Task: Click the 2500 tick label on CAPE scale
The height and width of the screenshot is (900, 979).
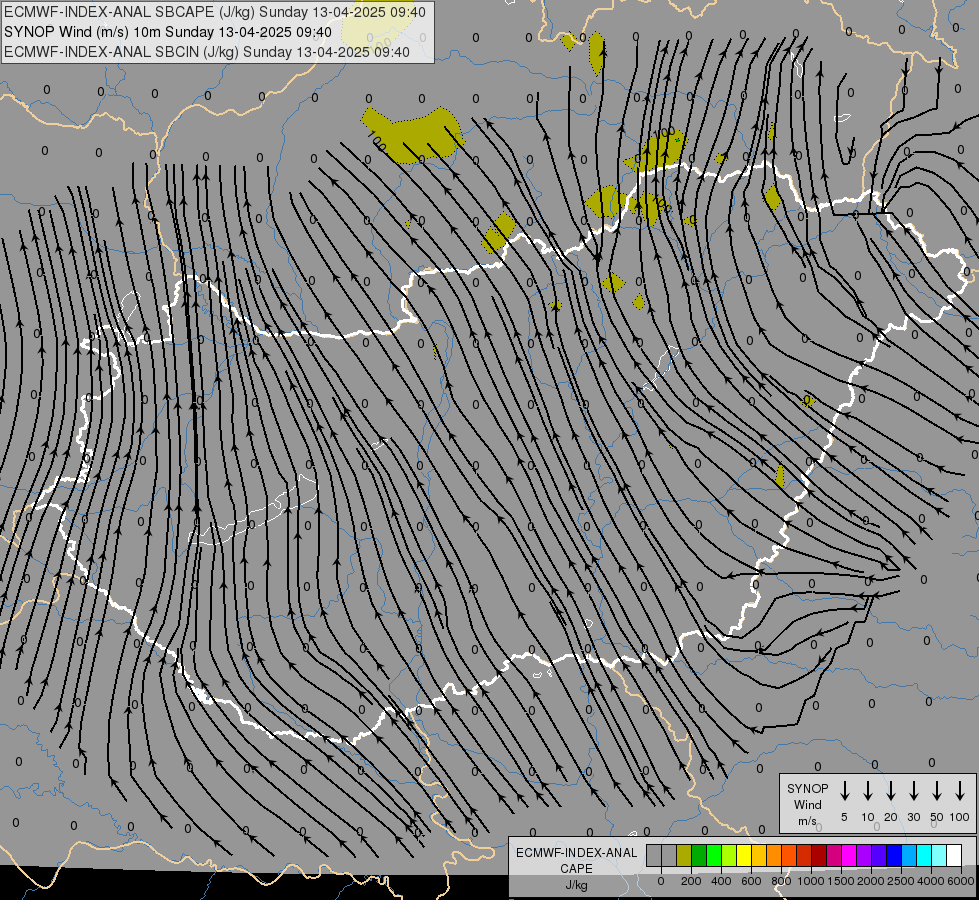Action: coord(901,881)
